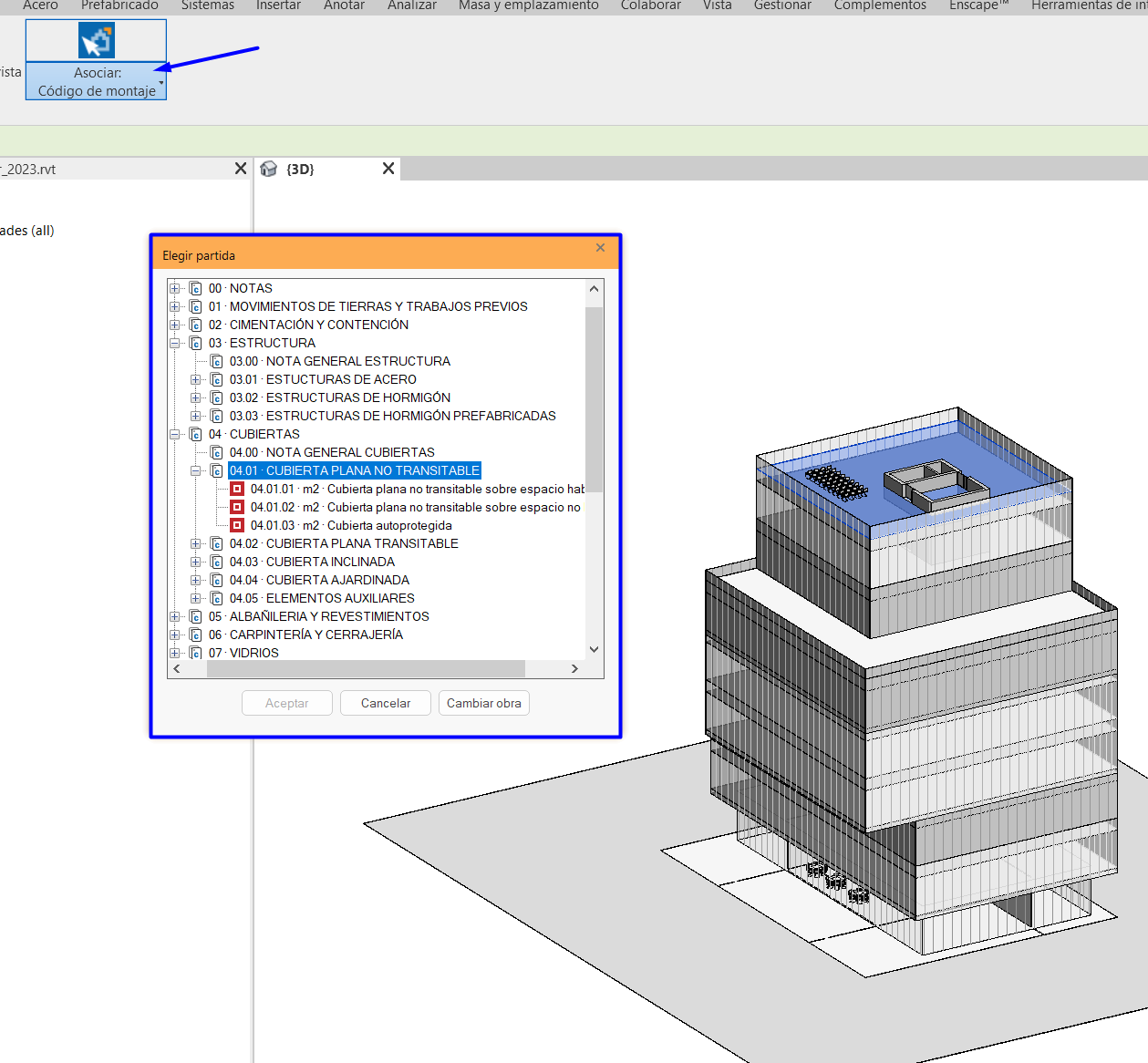Screen dimensions: 1148x1063
Task: Select 04.01.03 · m2 · Cubierta autoprotegida
Action: click(x=351, y=525)
